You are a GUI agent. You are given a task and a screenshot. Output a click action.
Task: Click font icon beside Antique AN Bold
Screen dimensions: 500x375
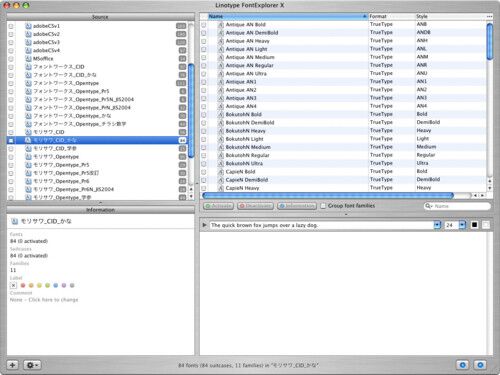(220, 25)
